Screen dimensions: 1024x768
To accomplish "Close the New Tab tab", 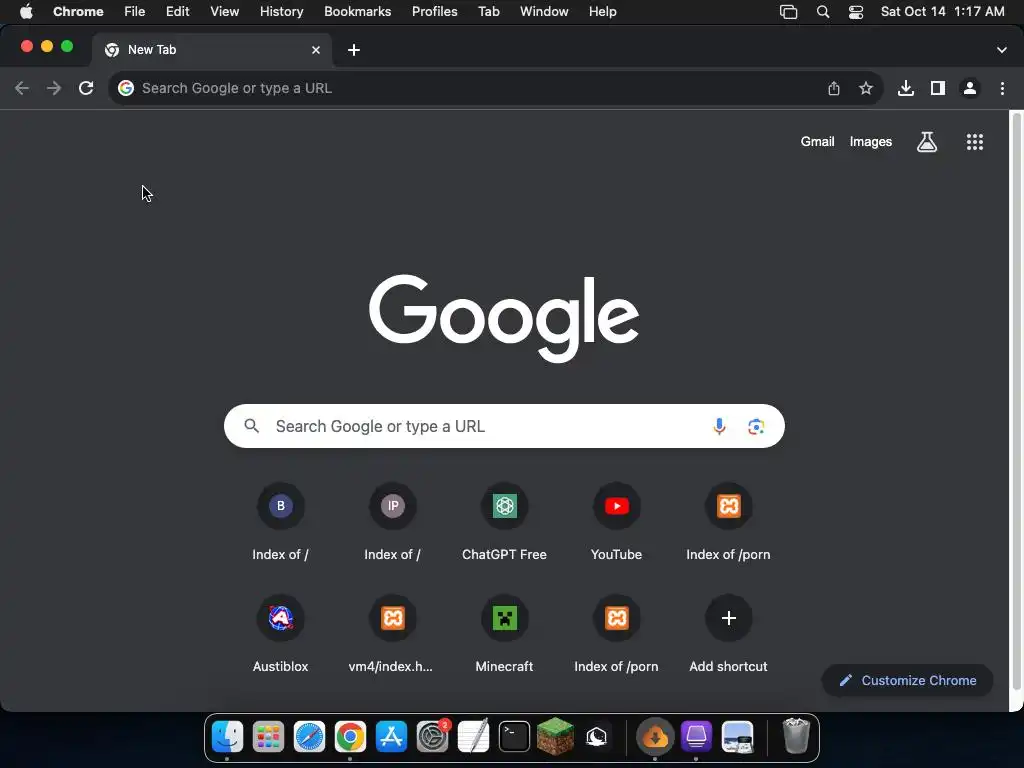I will 316,50.
